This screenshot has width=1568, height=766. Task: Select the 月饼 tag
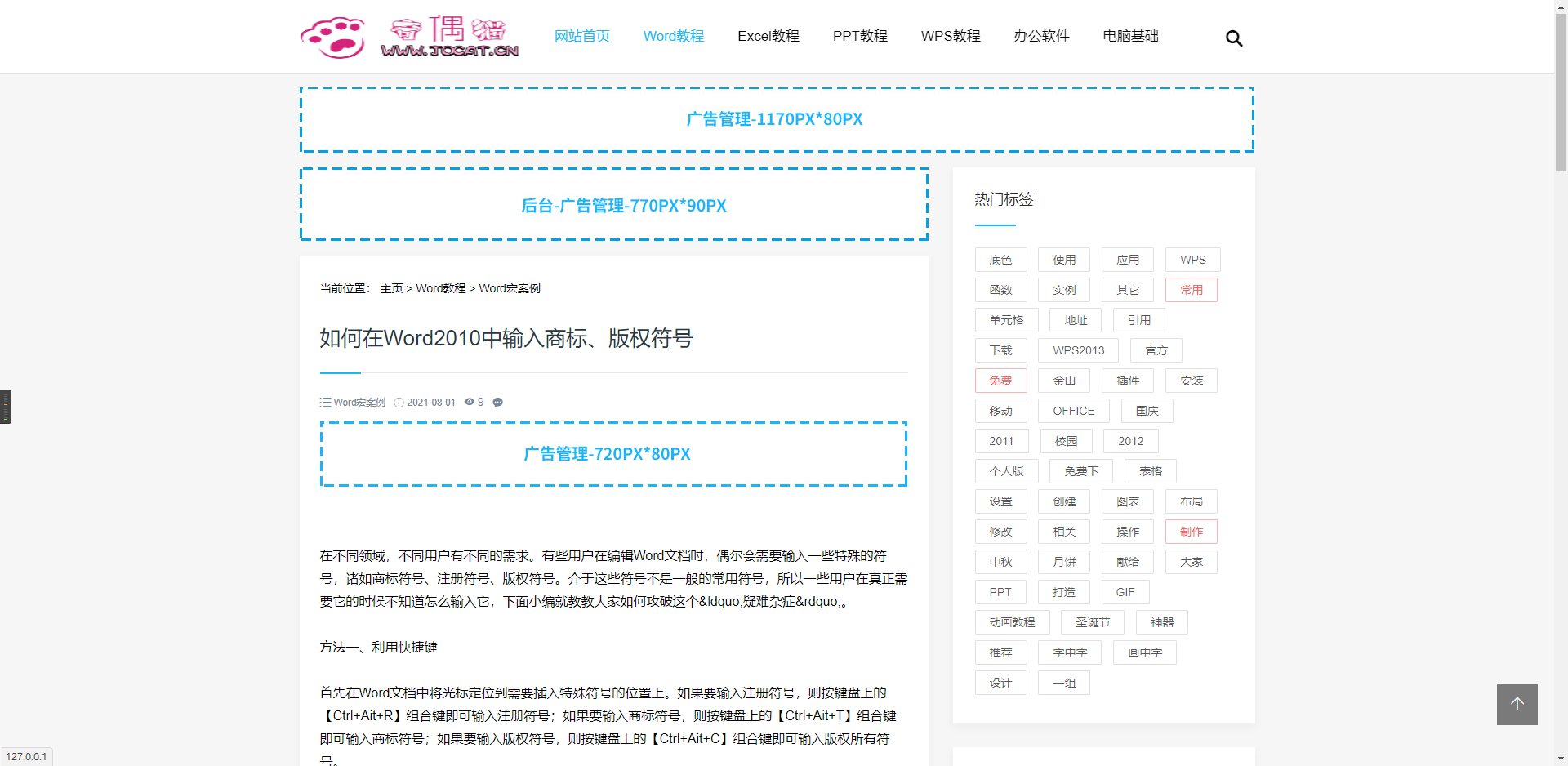(x=1064, y=562)
